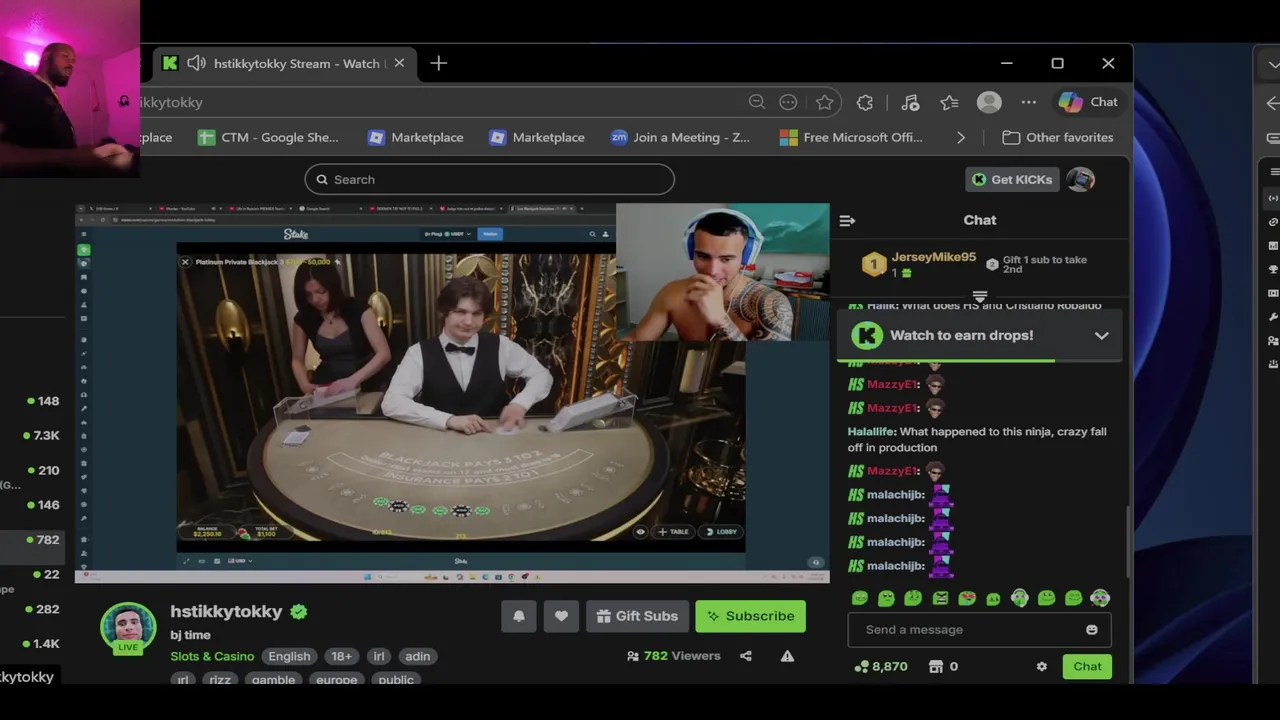Open the Other favorites folder
1280x720 pixels.
coord(1058,137)
